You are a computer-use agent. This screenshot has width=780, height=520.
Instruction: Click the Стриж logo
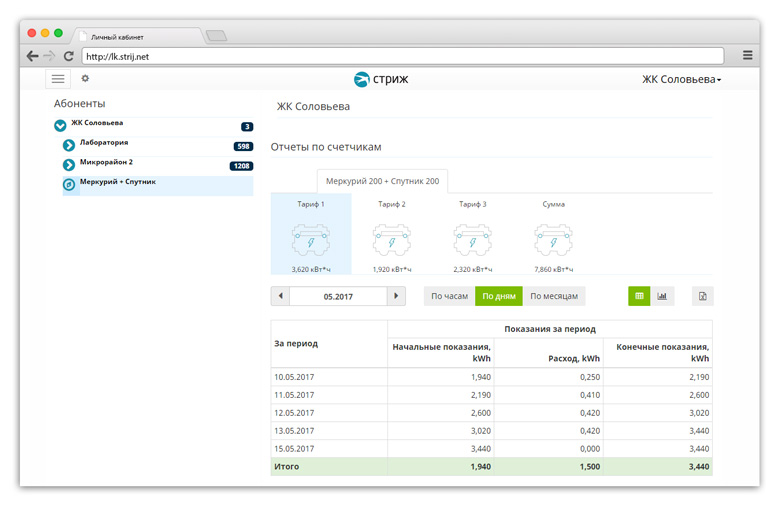pyautogui.click(x=381, y=79)
